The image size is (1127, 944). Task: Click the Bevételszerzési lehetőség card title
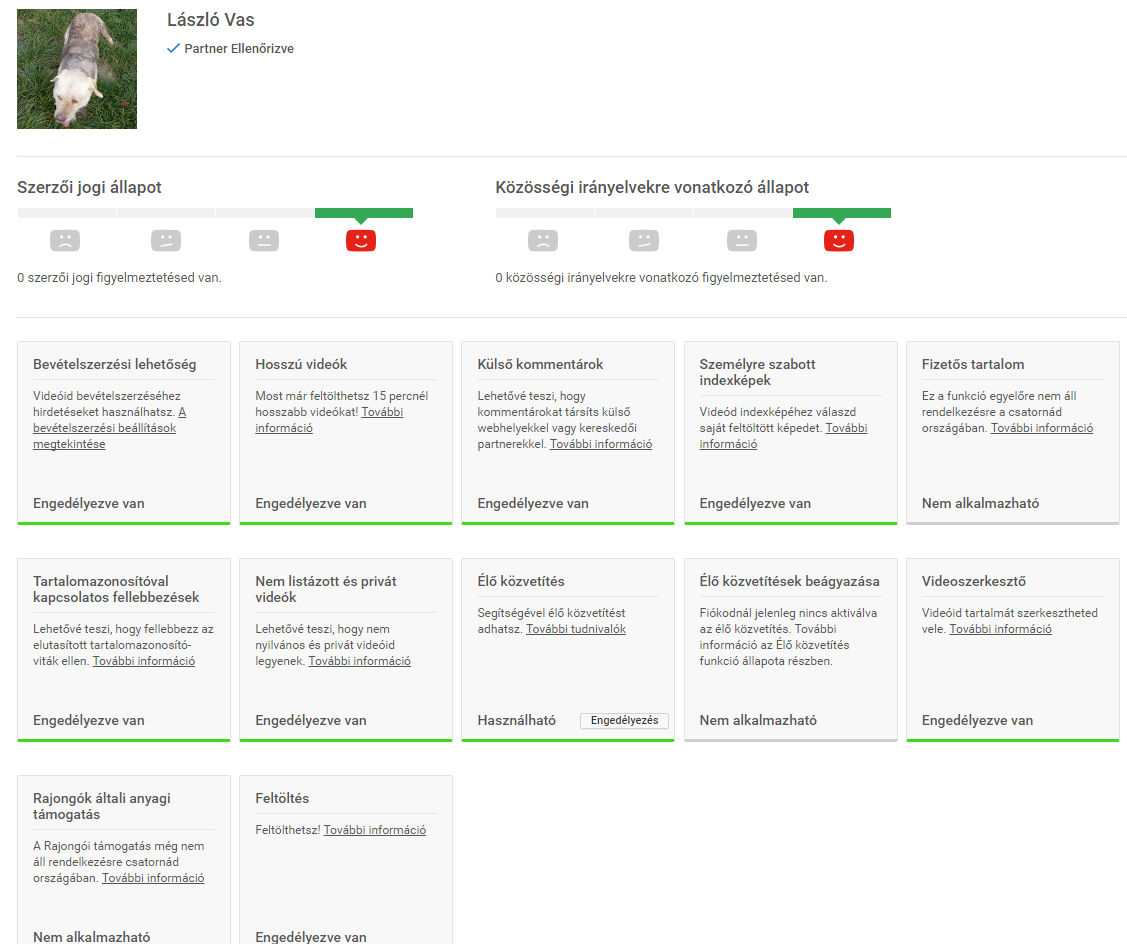pos(114,365)
